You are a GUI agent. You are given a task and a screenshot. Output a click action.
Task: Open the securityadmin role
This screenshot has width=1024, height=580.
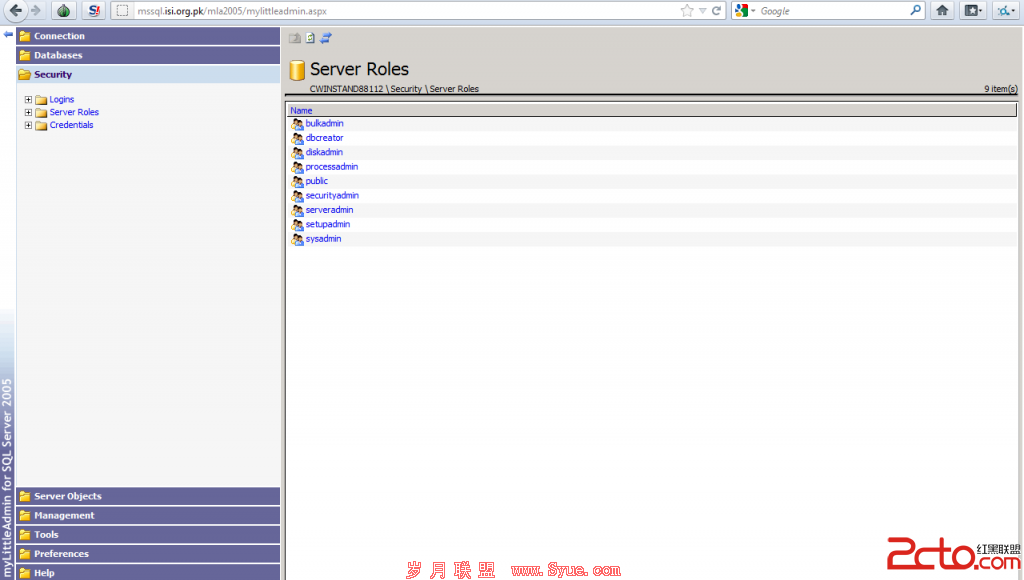[x=332, y=195]
